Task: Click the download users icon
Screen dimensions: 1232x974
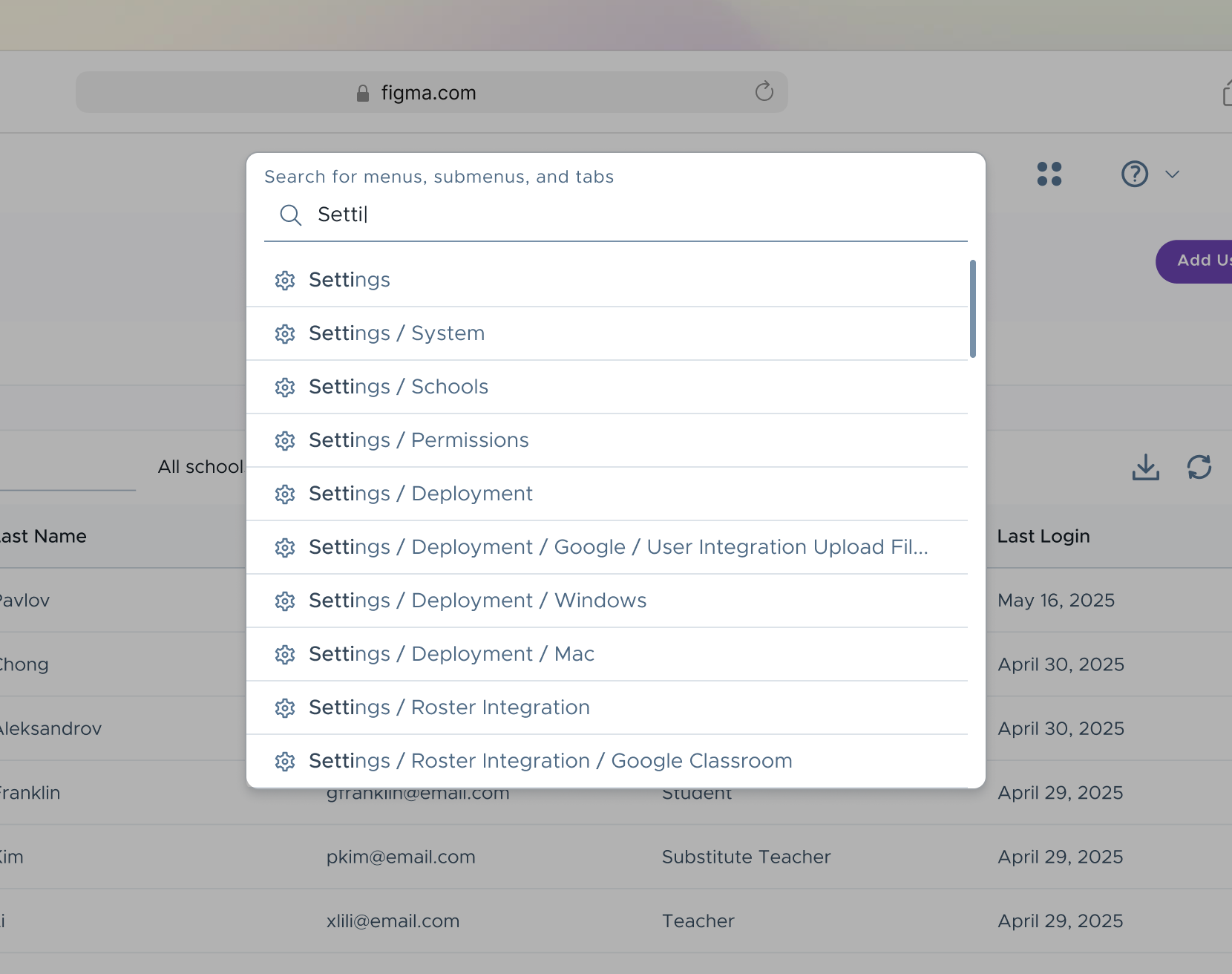Action: pyautogui.click(x=1146, y=467)
